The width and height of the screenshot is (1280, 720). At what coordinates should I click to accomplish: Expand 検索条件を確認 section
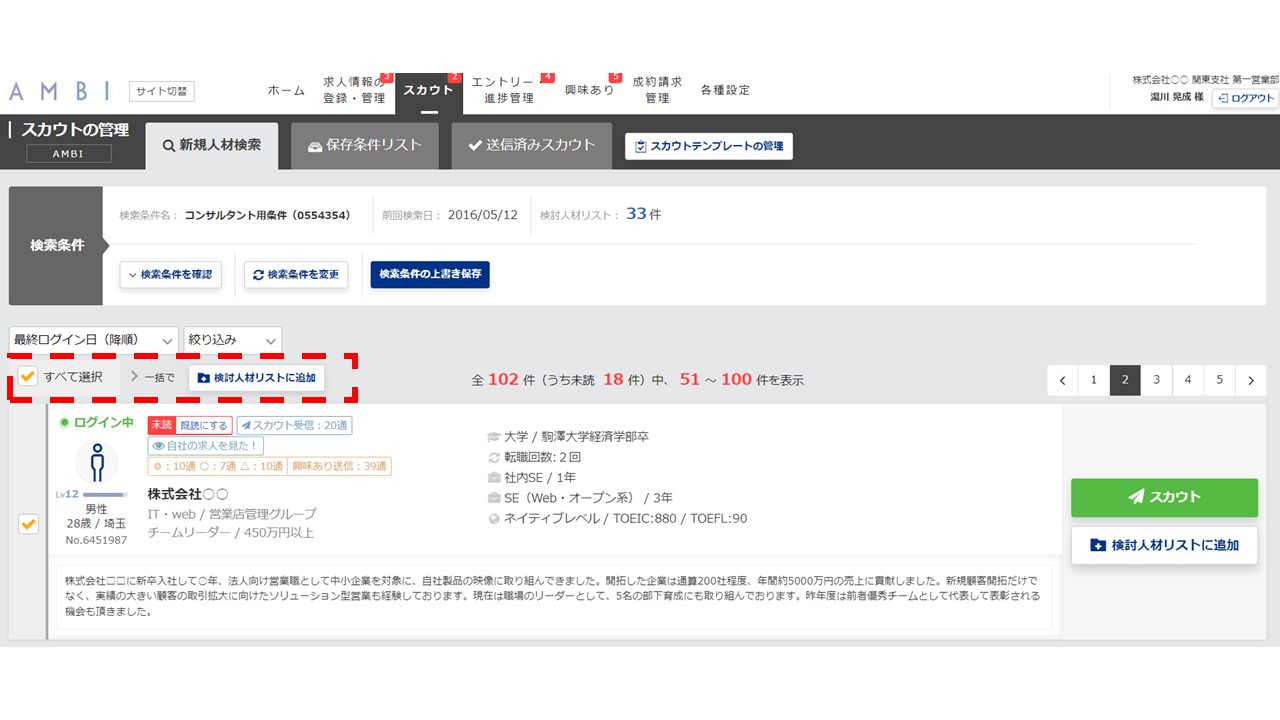click(x=170, y=275)
